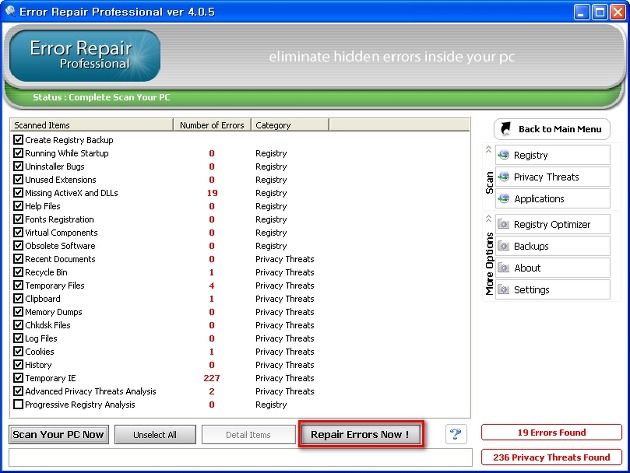
Task: Open the Backups option
Action: pyautogui.click(x=553, y=246)
